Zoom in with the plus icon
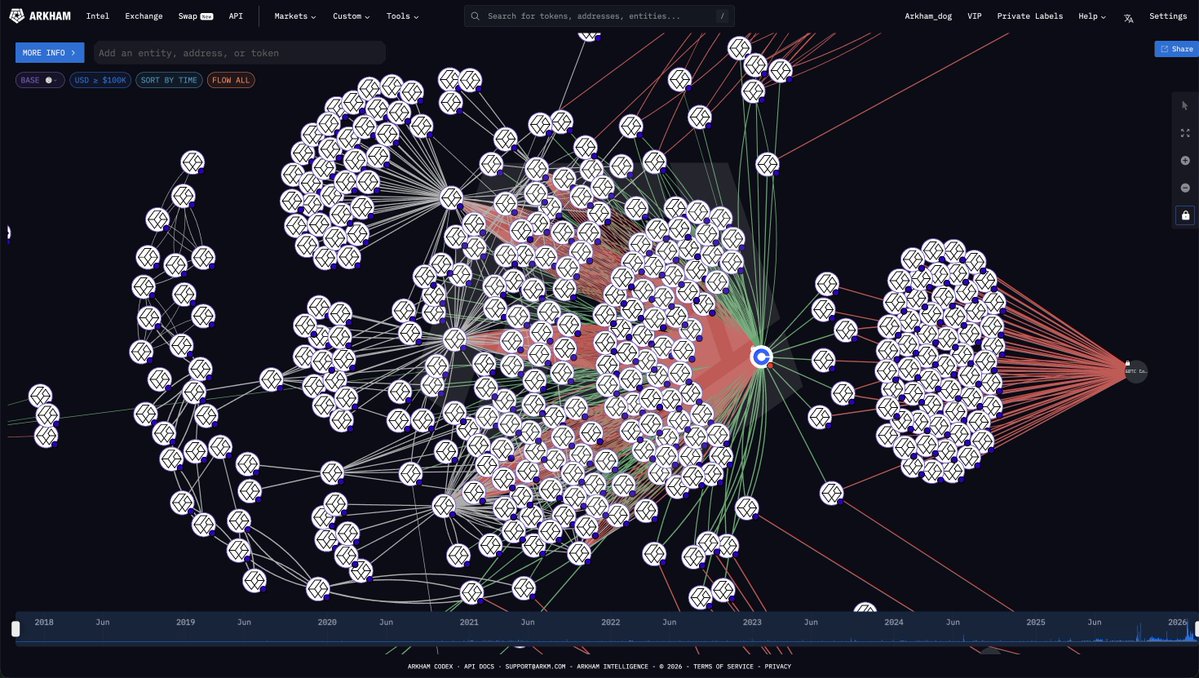 (1185, 160)
